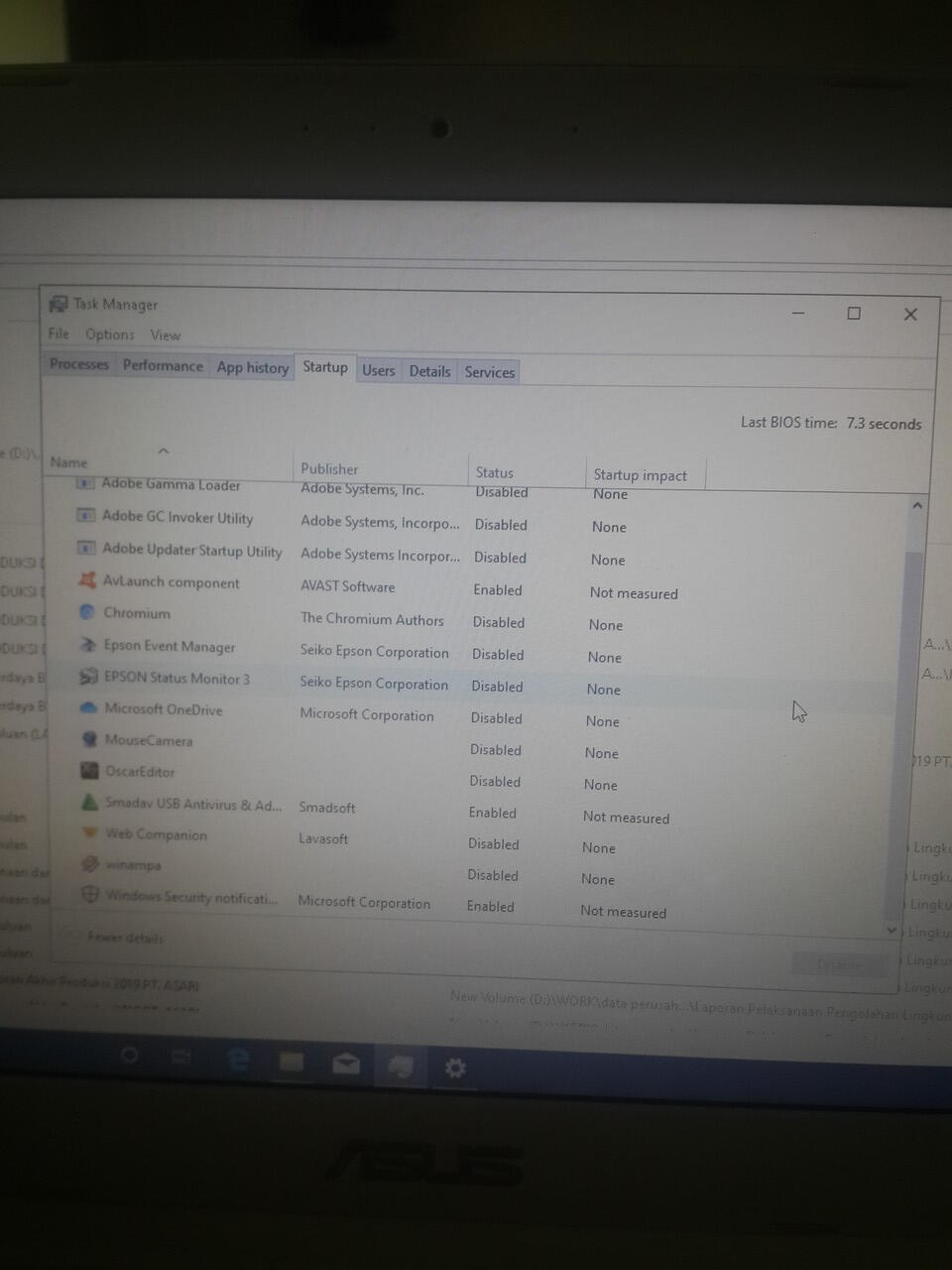Click the AvLaunch component avast icon
The width and height of the screenshot is (952, 1270).
click(x=87, y=580)
